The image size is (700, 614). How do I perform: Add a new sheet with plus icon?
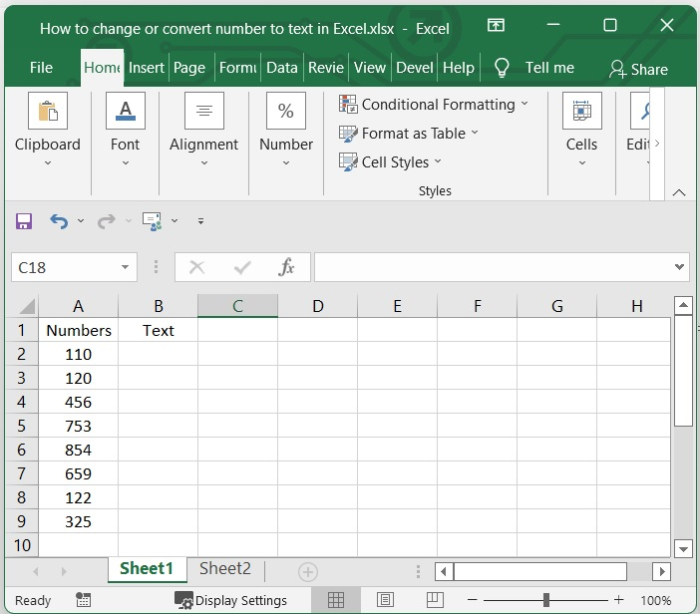tap(308, 572)
